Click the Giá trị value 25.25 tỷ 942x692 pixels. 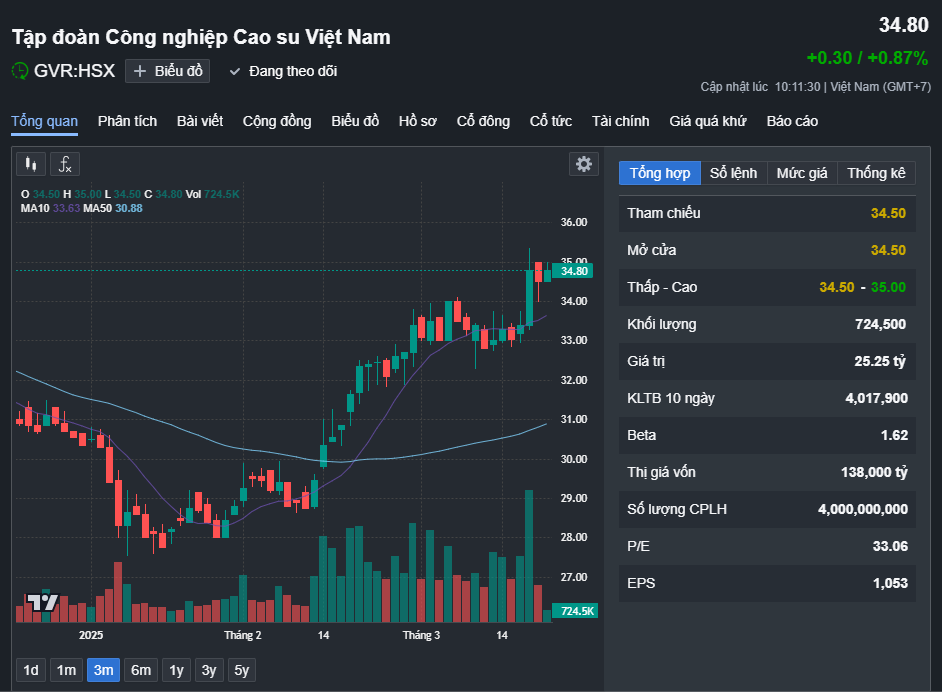pyautogui.click(x=880, y=361)
